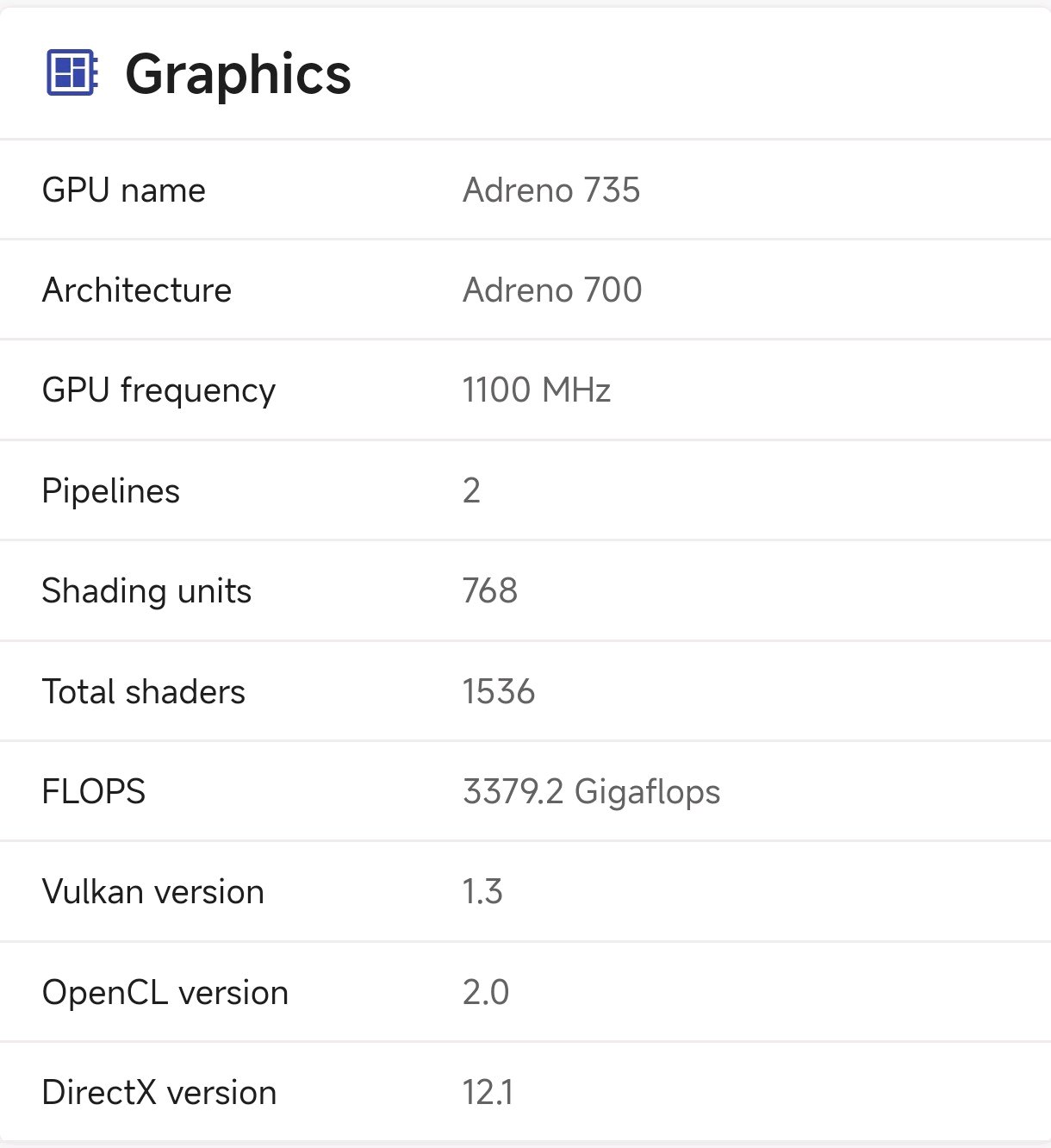Click the Graphics chip icon

point(72,73)
